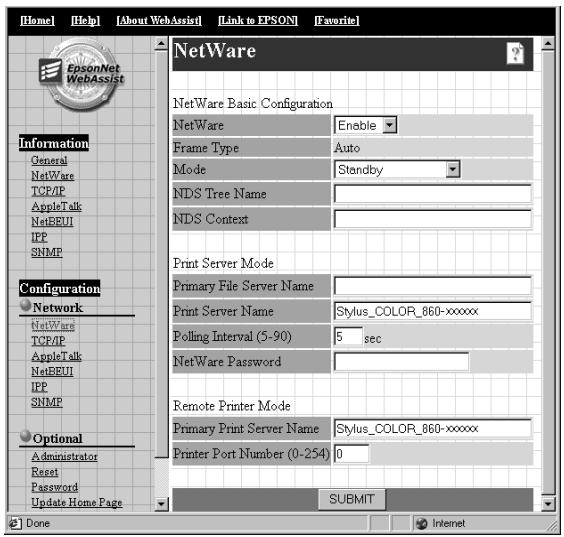Click the Remote Printer Mode heading
The image size is (564, 537).
point(232,406)
